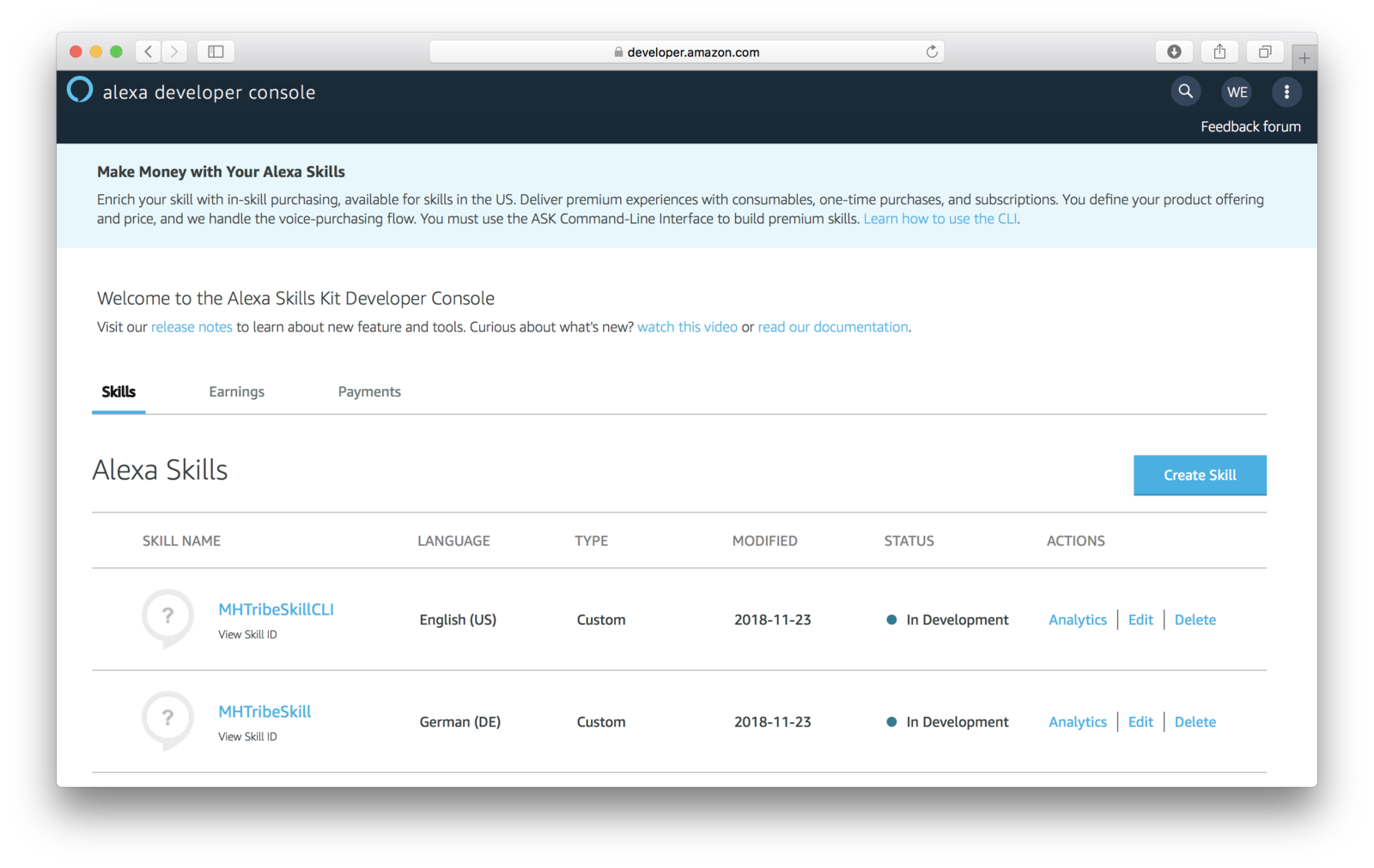1374x868 pixels.
Task: Show Safari downloads
Action: click(x=1174, y=52)
